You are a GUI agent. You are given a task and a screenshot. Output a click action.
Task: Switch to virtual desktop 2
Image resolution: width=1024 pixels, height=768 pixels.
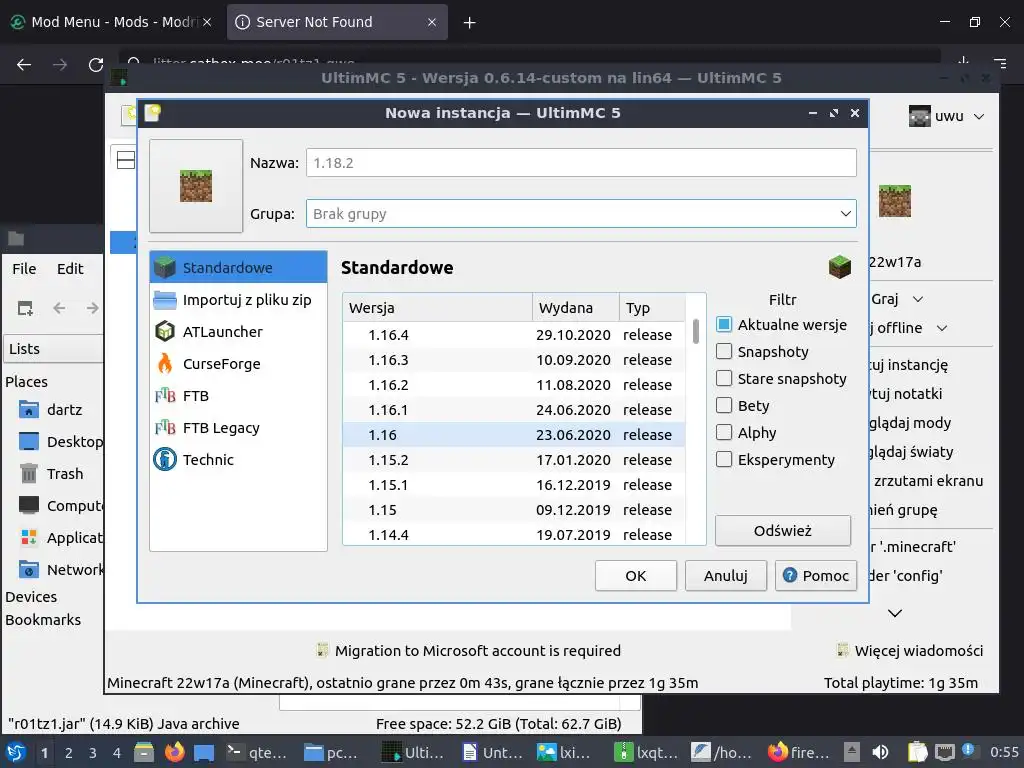click(x=69, y=752)
